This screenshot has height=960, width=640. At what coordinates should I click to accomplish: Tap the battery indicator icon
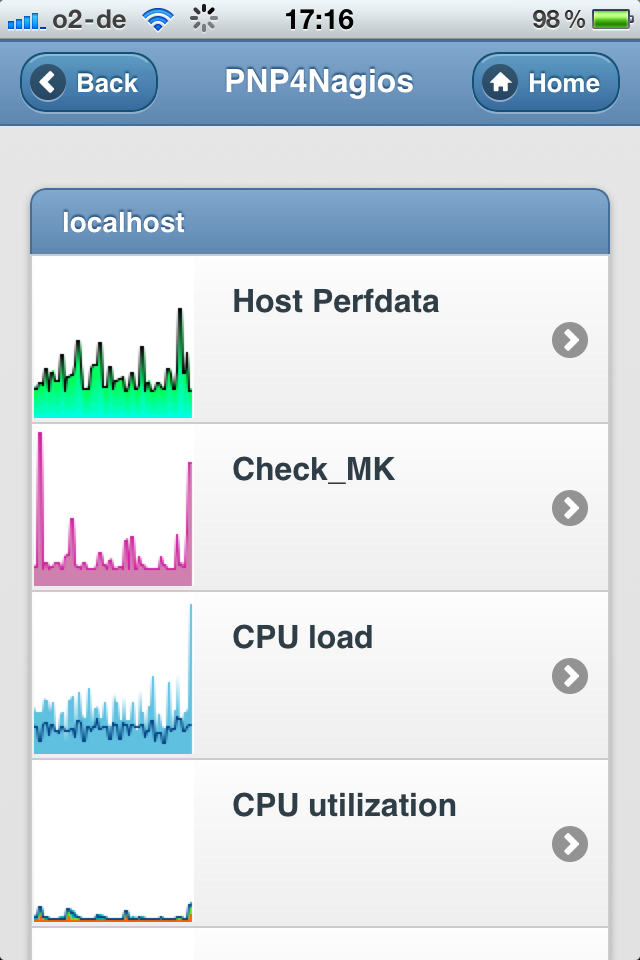pyautogui.click(x=611, y=19)
